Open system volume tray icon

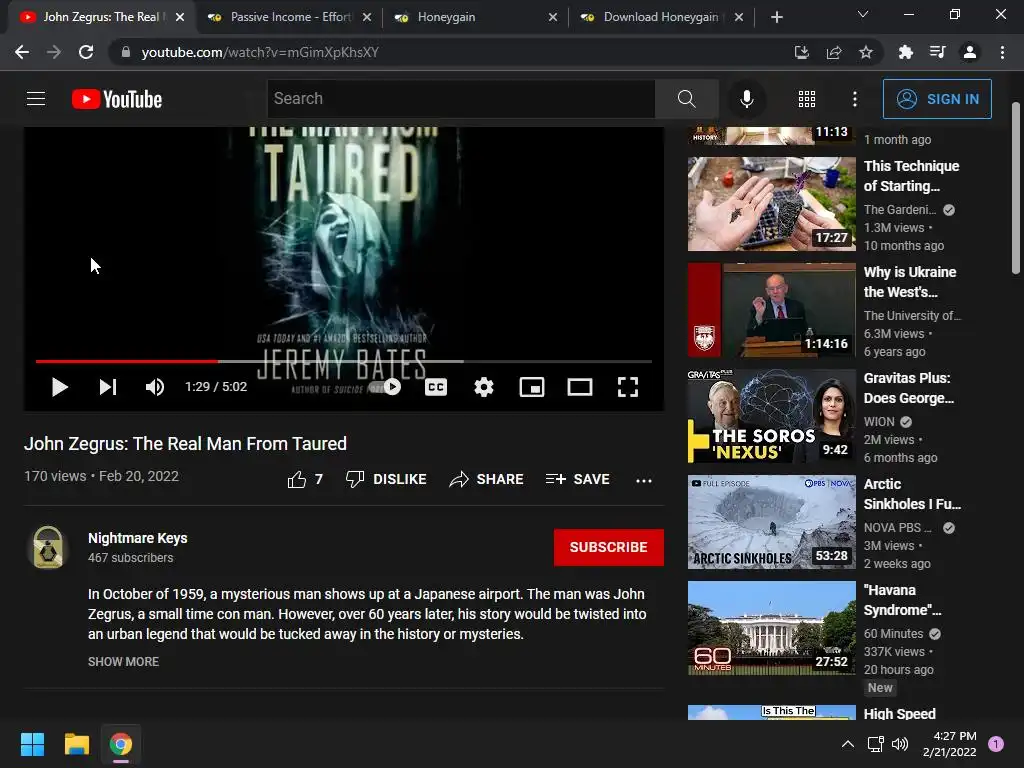point(900,744)
